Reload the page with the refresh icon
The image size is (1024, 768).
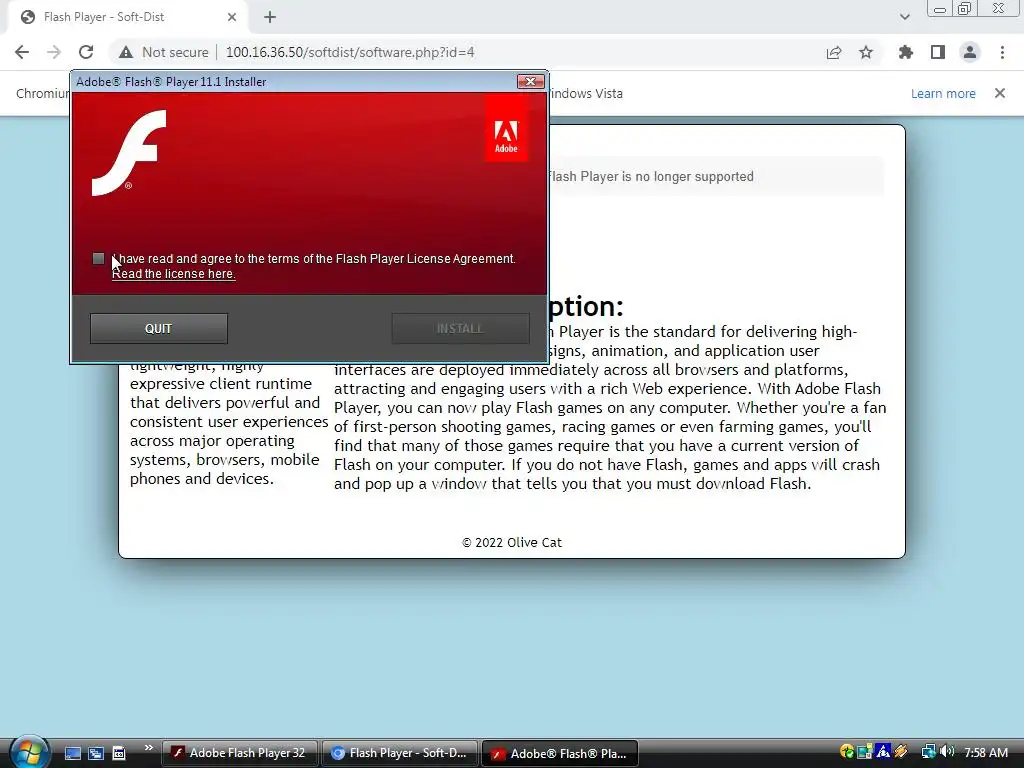coord(86,52)
